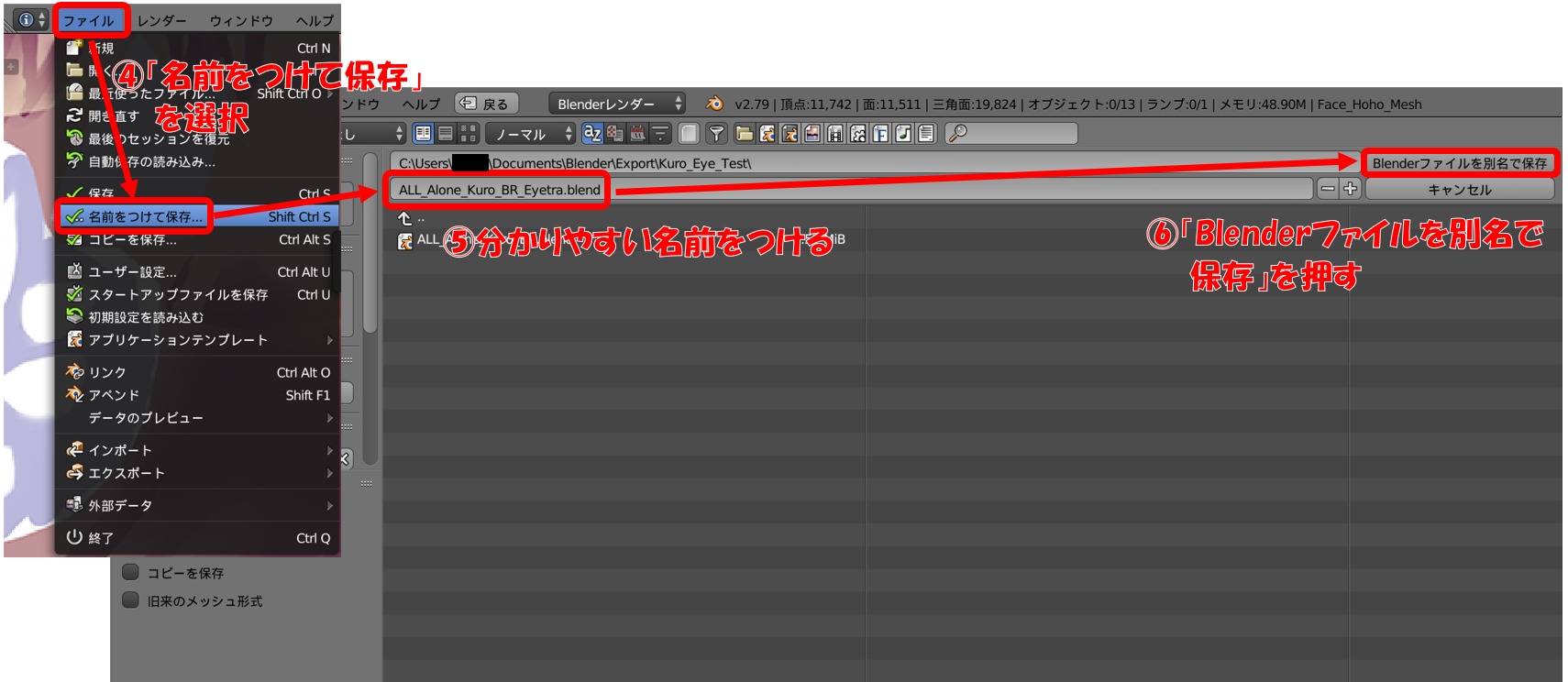Open the Blenderレンダー engine dropdown
The image size is (1568, 682).
(x=616, y=104)
